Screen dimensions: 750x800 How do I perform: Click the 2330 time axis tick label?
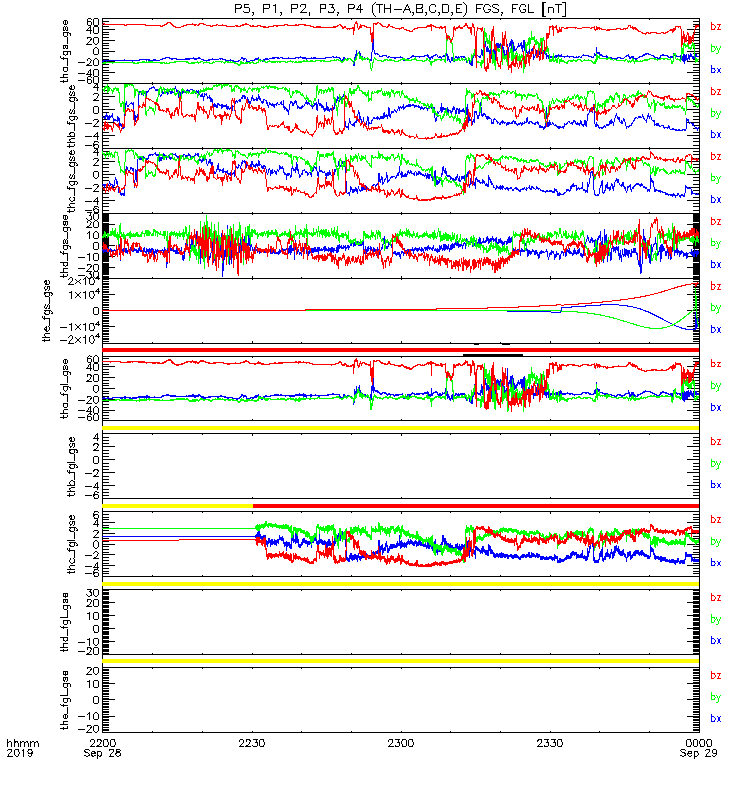pyautogui.click(x=549, y=743)
